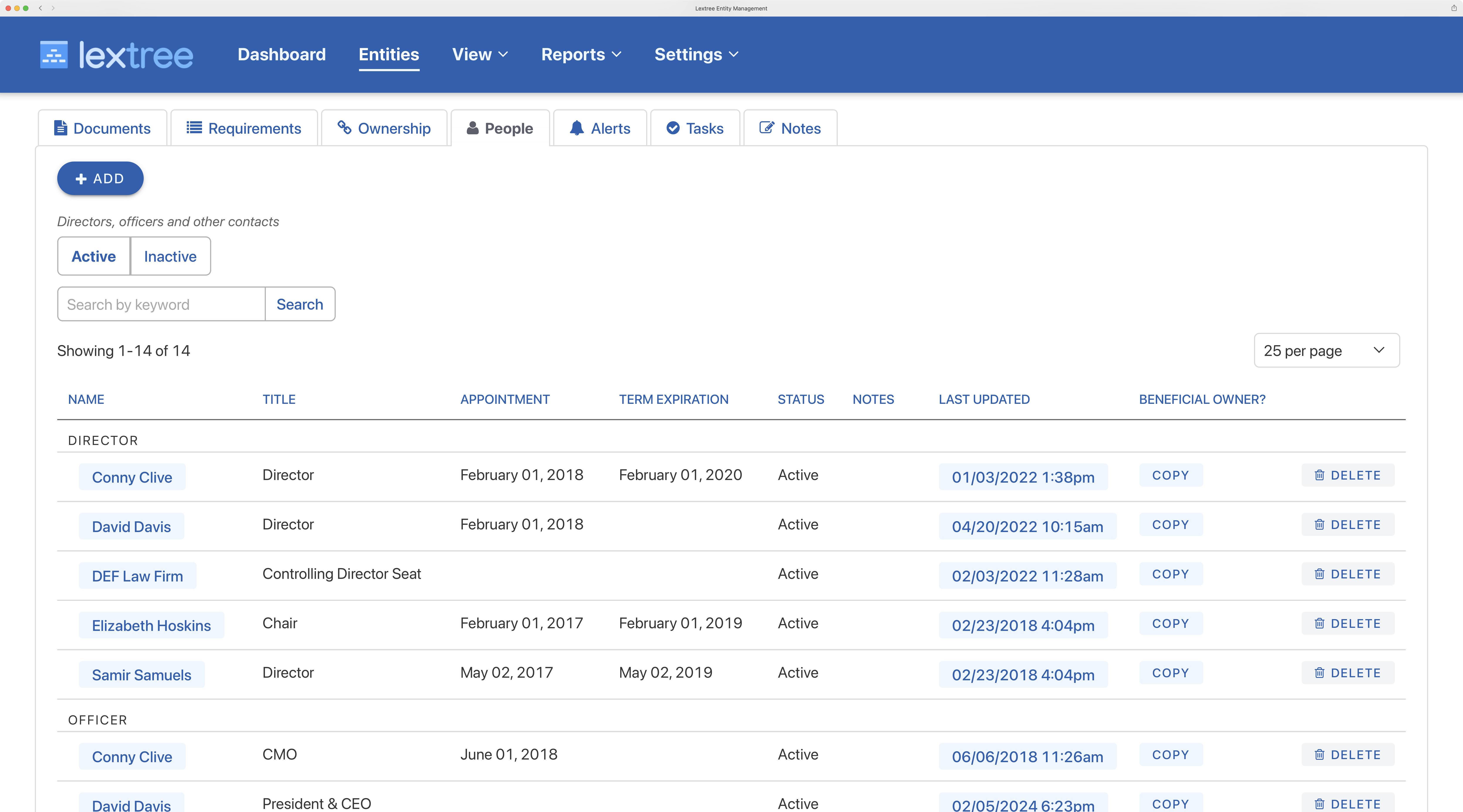Image resolution: width=1463 pixels, height=812 pixels.
Task: Click the browser forward arrow
Action: [x=53, y=8]
